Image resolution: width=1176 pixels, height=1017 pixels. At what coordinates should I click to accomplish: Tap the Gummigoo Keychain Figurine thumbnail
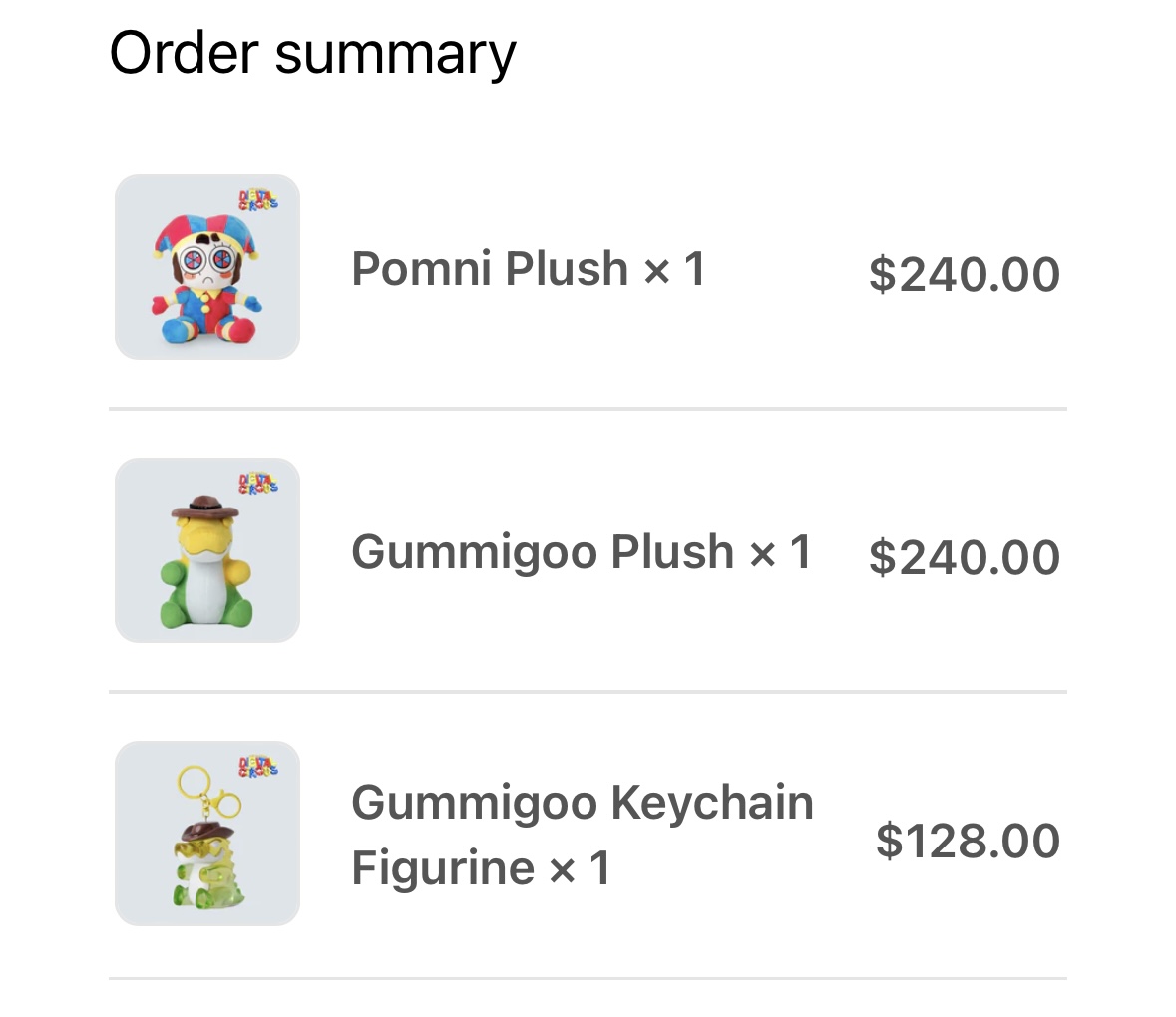[x=207, y=834]
